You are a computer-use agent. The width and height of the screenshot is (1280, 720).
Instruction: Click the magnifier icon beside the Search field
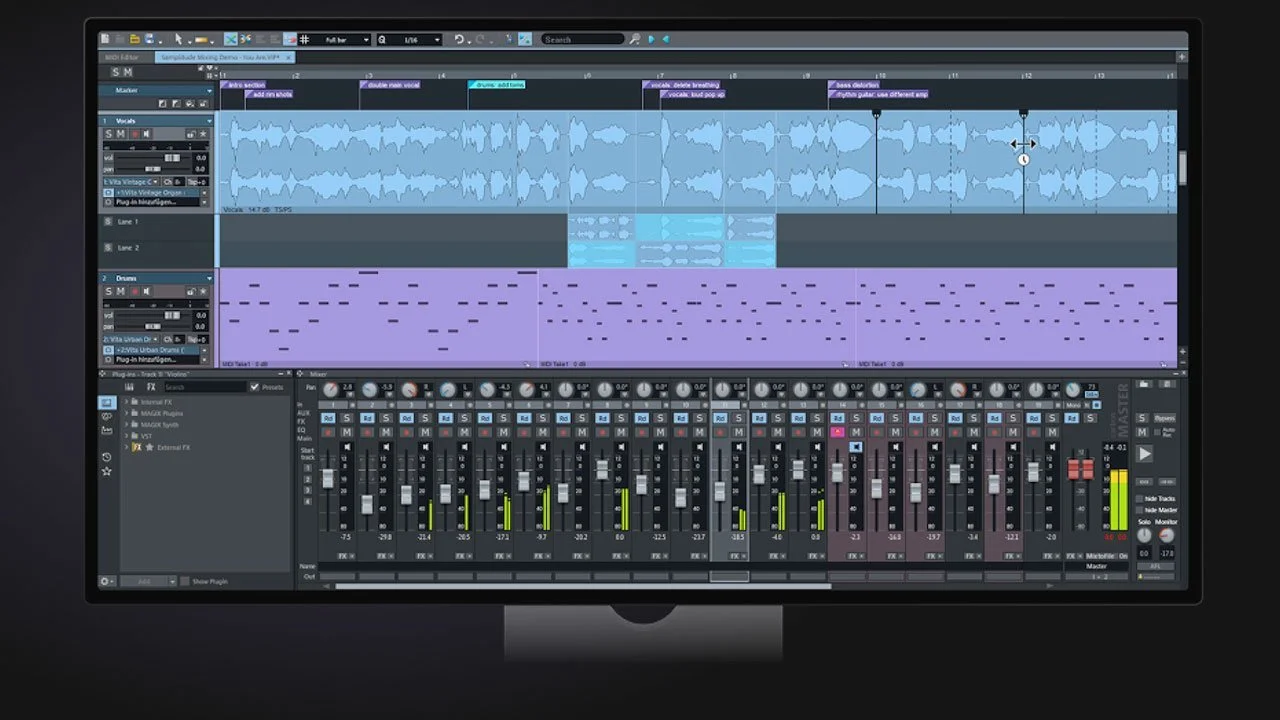pyautogui.click(x=635, y=39)
